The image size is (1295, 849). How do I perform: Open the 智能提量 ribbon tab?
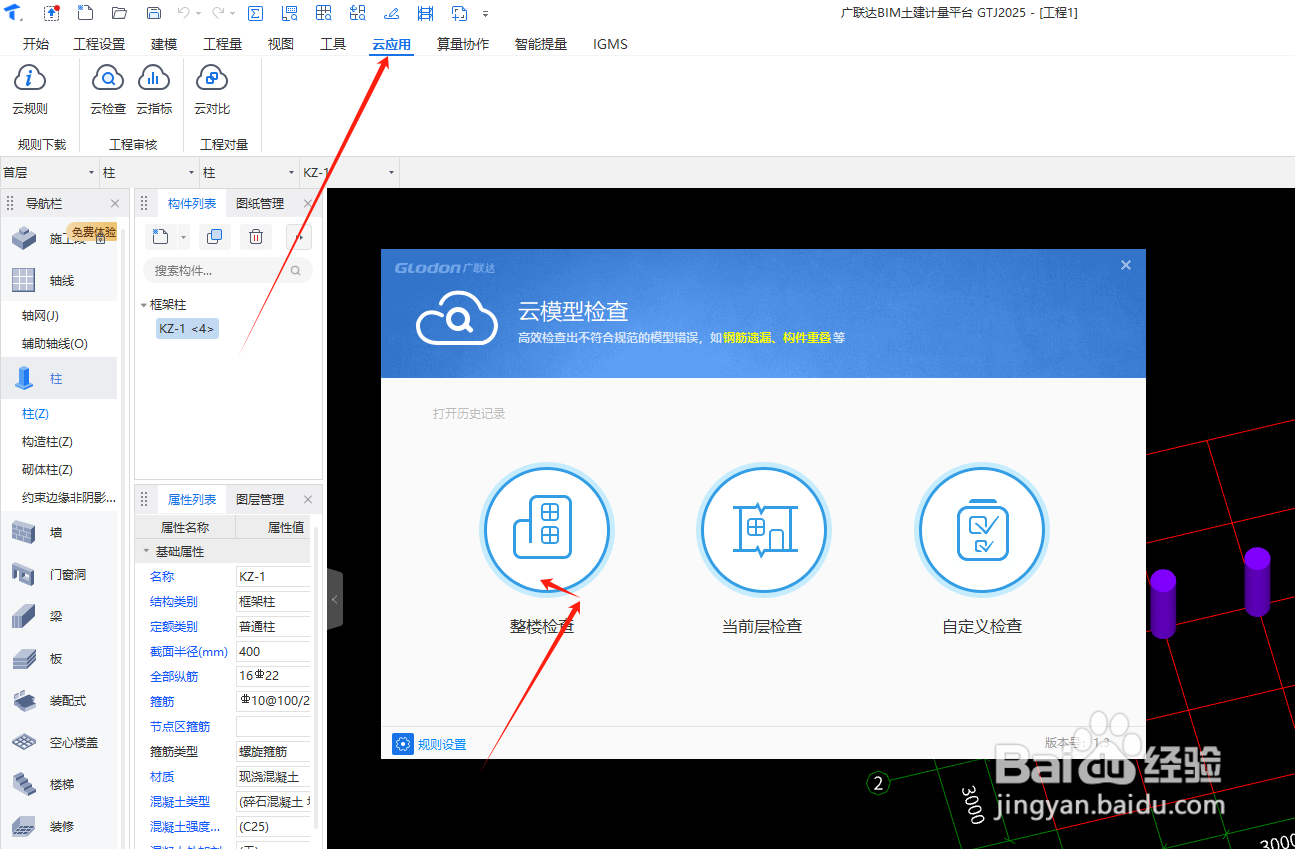(541, 44)
